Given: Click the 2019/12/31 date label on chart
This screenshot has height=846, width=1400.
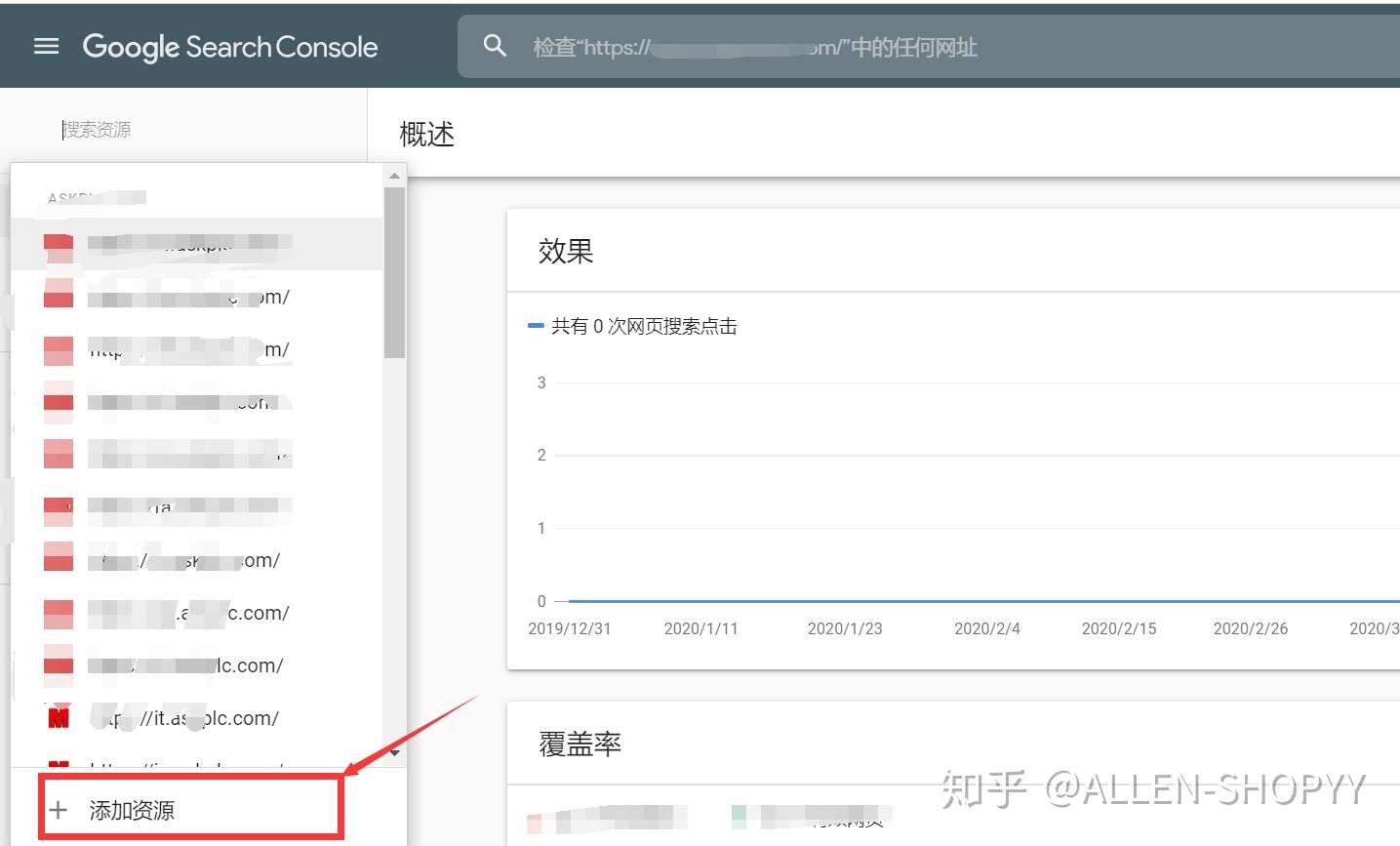Looking at the screenshot, I should pos(570,628).
